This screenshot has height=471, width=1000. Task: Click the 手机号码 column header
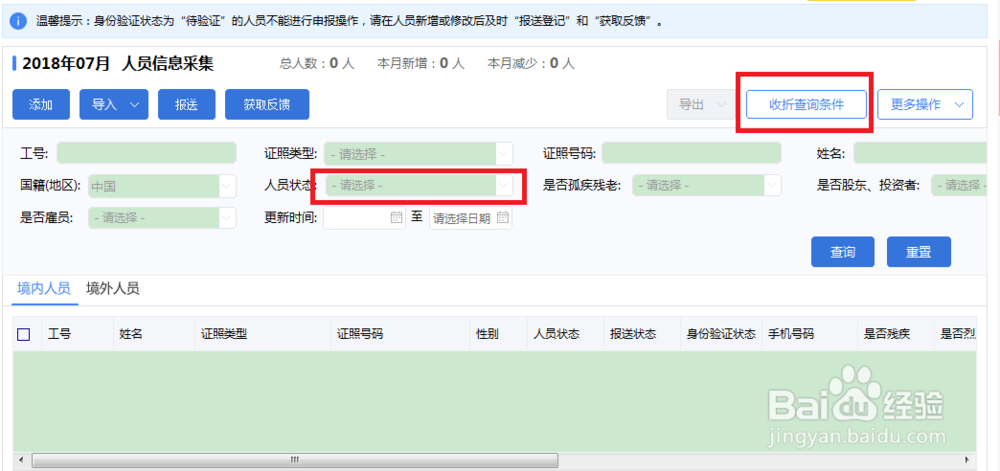pos(790,334)
